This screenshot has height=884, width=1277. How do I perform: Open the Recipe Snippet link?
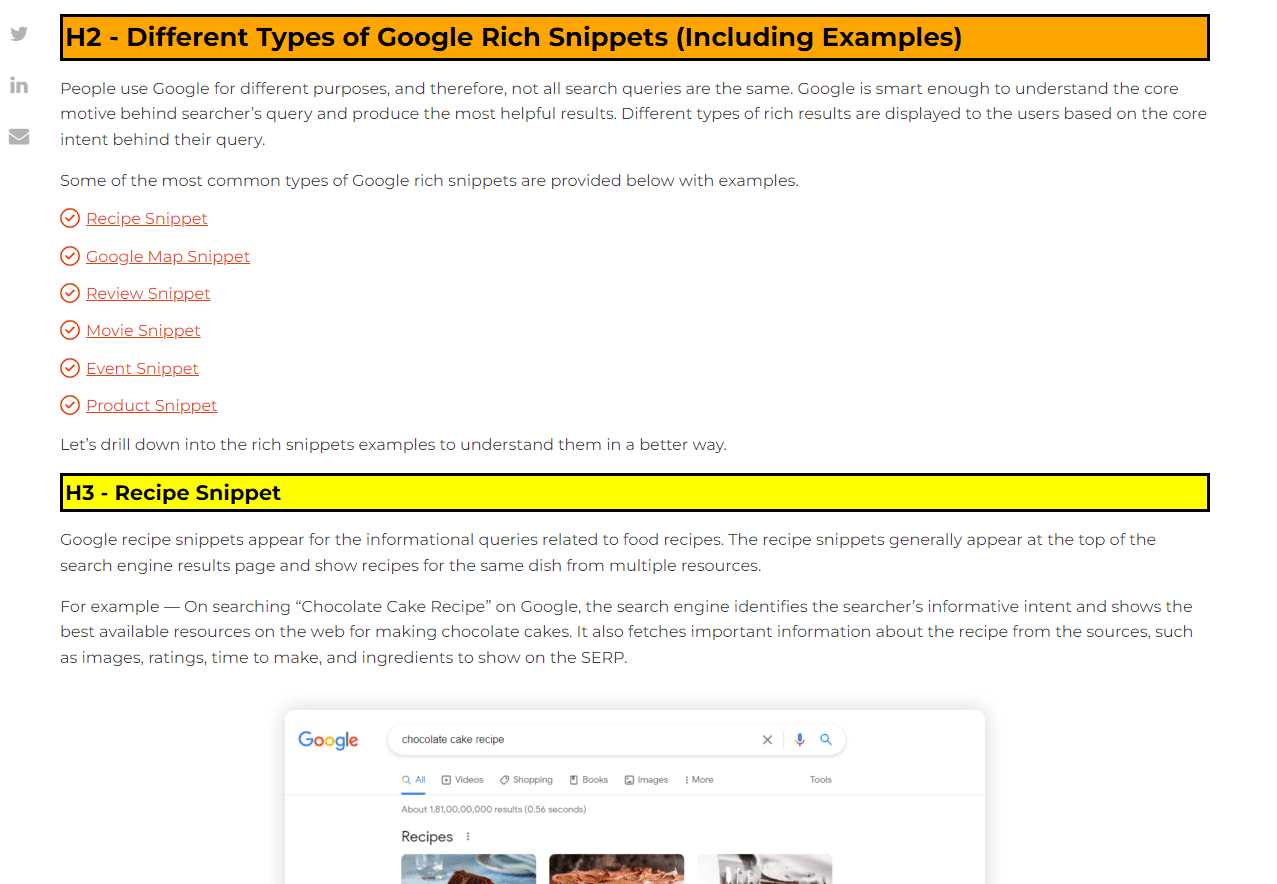tap(146, 218)
